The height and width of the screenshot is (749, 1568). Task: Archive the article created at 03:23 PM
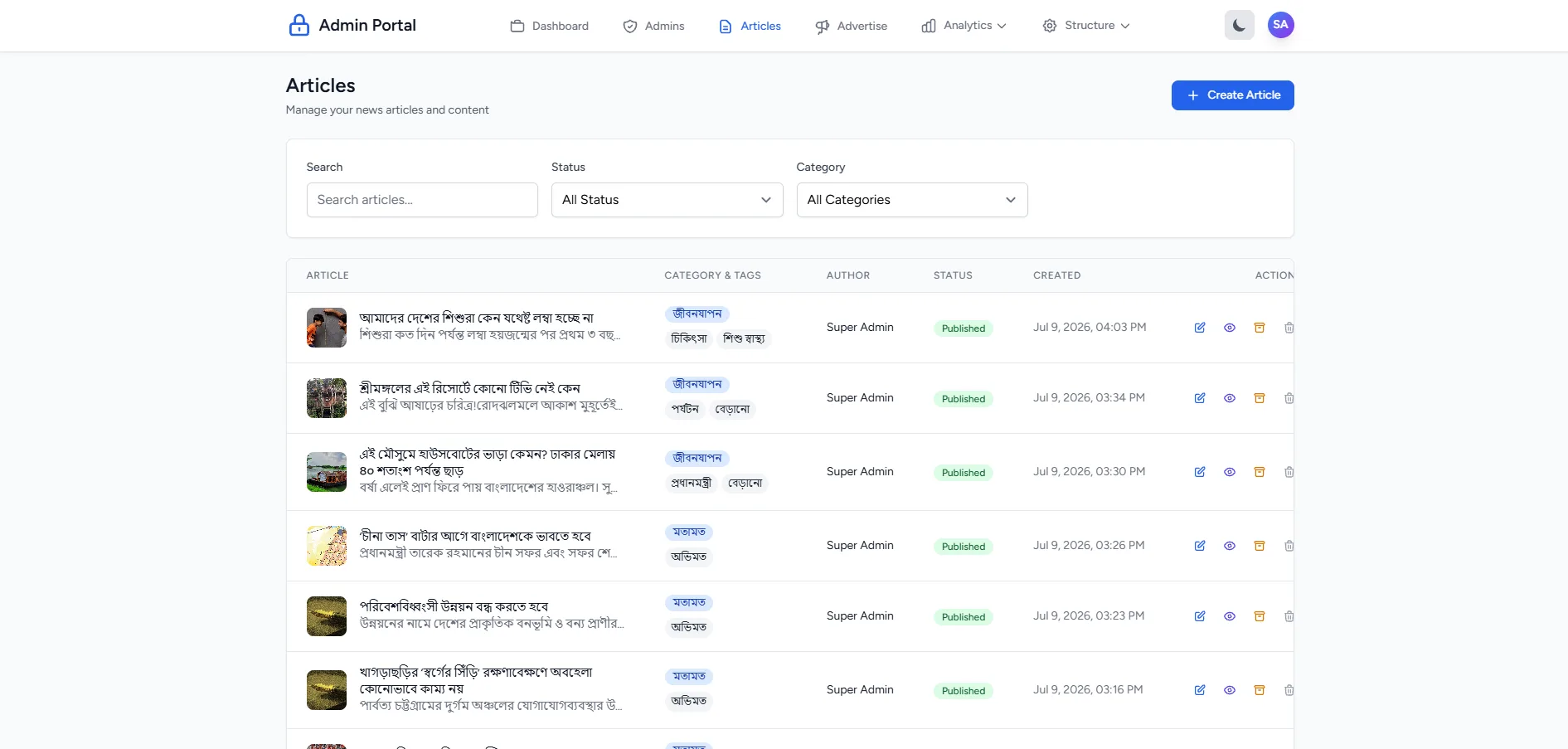coord(1260,616)
